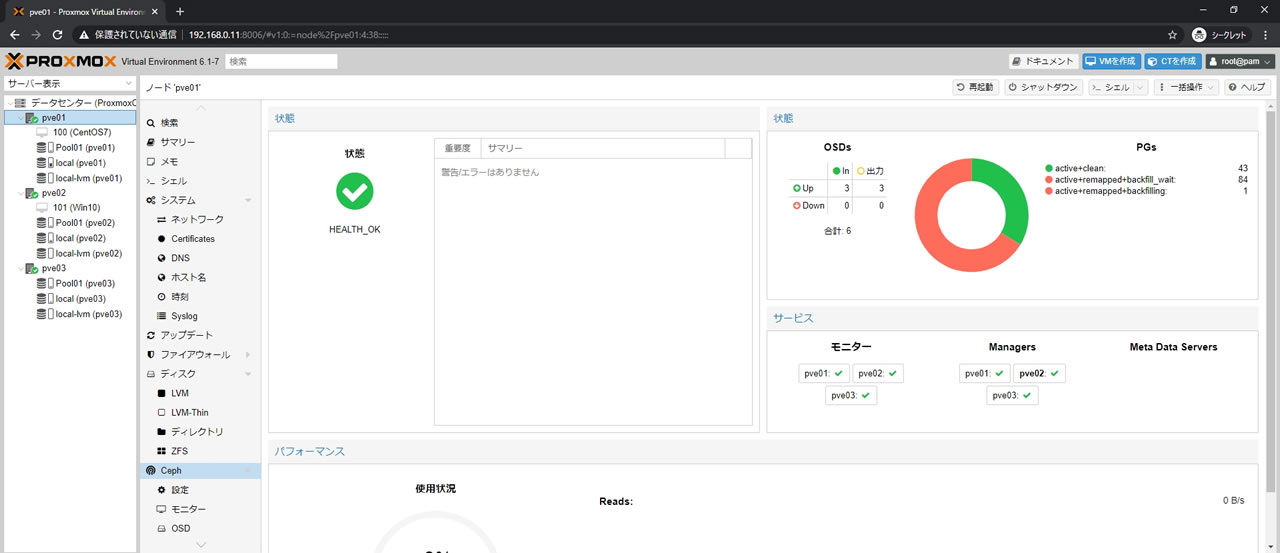Click the 検索 search field in header

click(x=281, y=61)
